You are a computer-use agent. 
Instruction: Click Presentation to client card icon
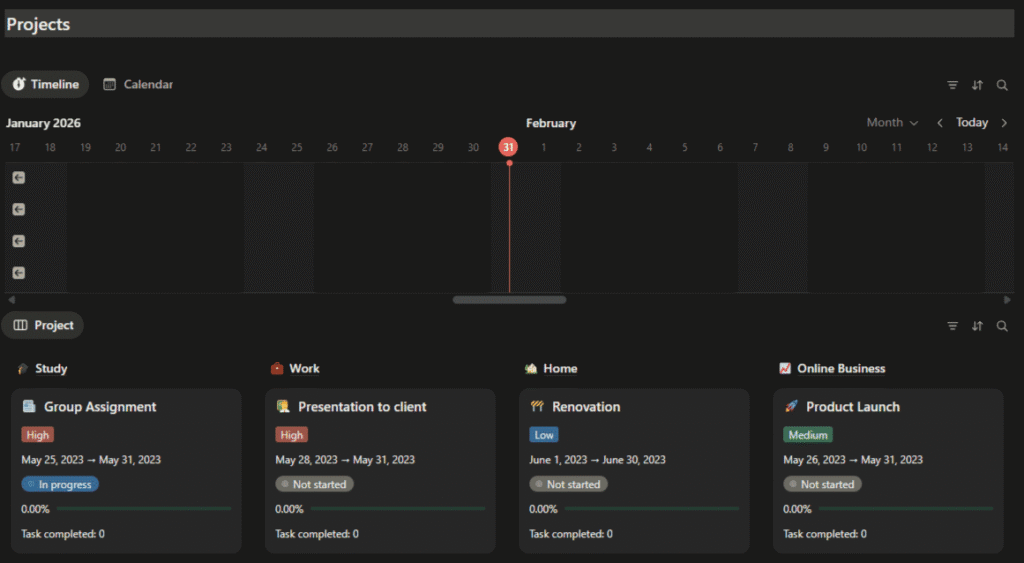[x=283, y=406]
